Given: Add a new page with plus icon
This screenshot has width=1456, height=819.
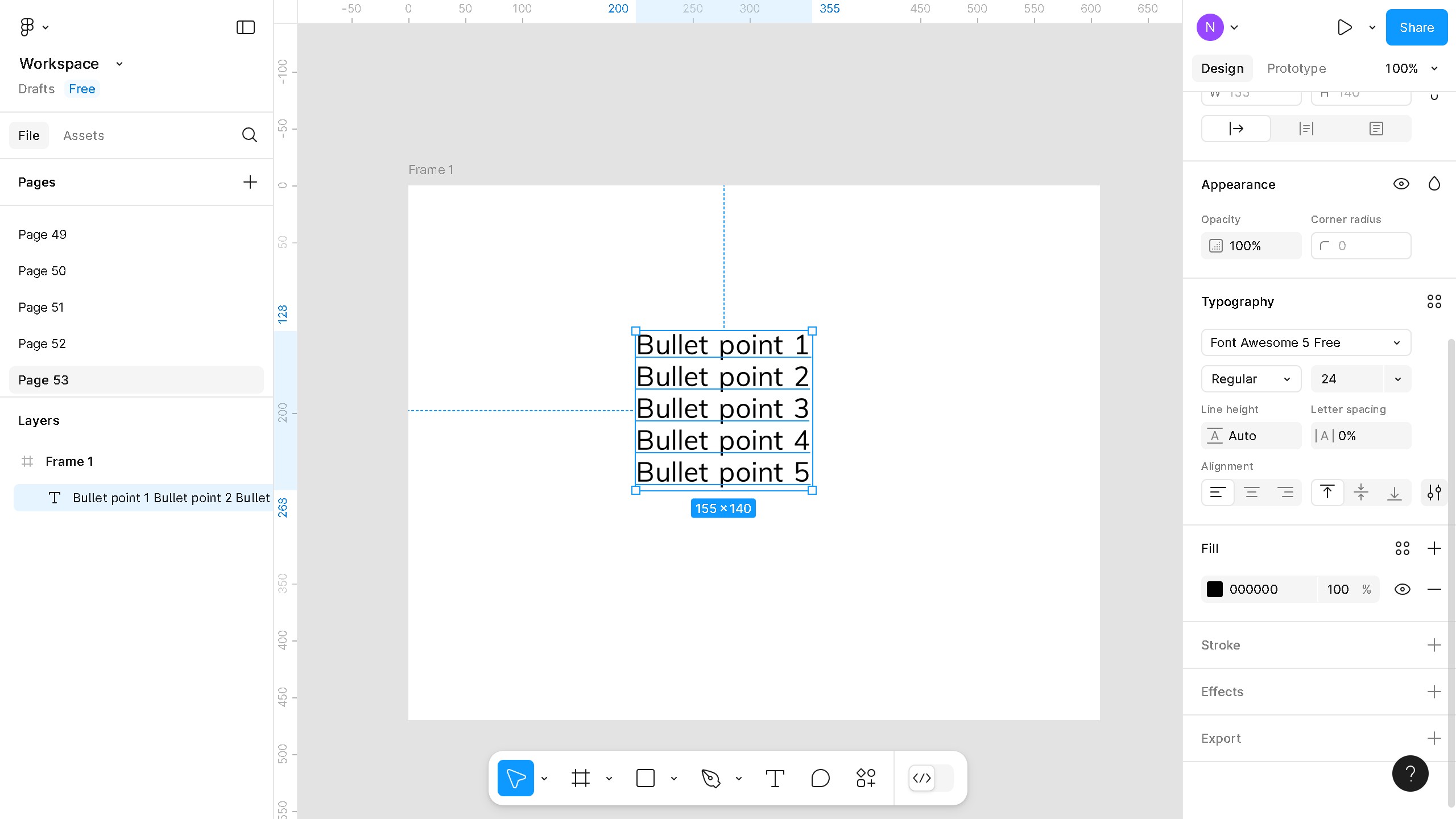Looking at the screenshot, I should (x=250, y=182).
